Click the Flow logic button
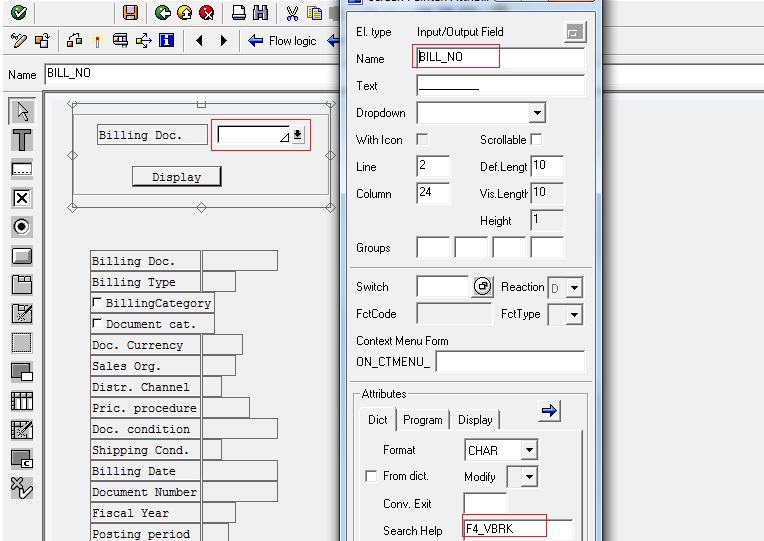 (283, 41)
